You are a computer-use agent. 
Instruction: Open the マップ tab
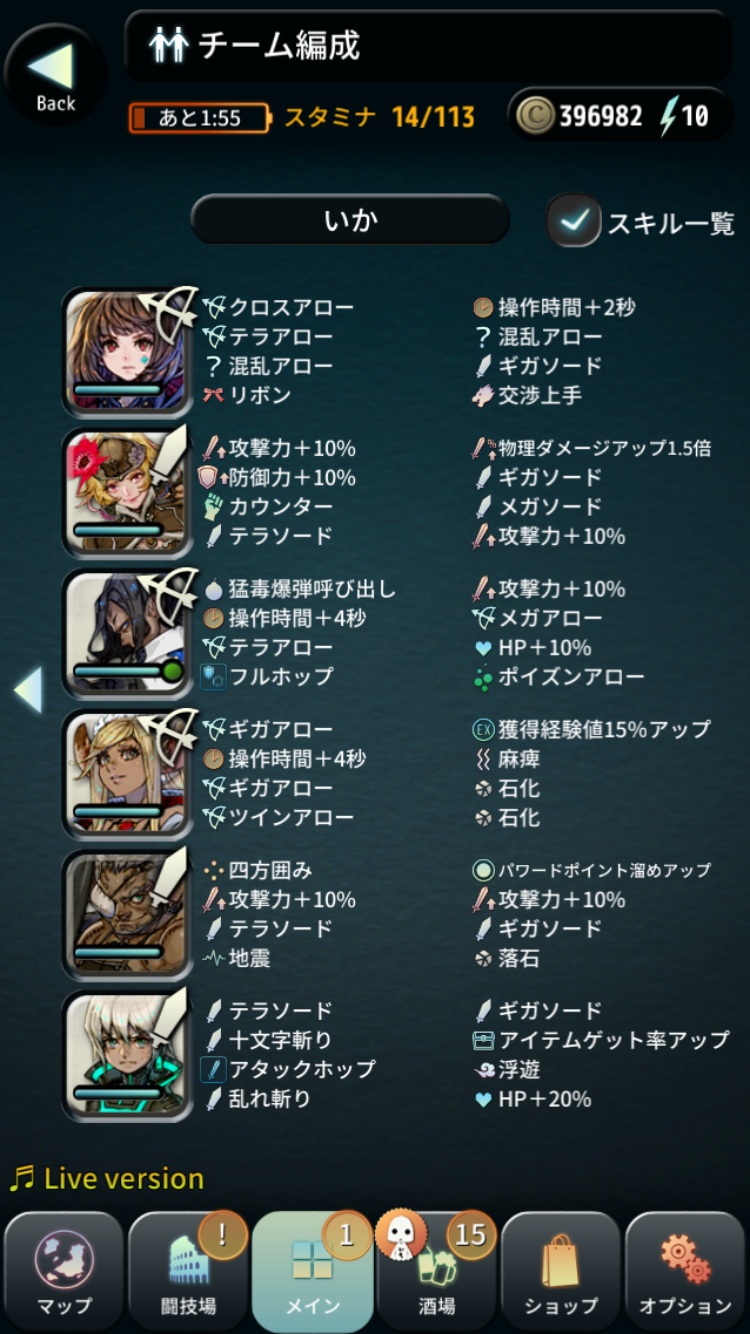(64, 1272)
